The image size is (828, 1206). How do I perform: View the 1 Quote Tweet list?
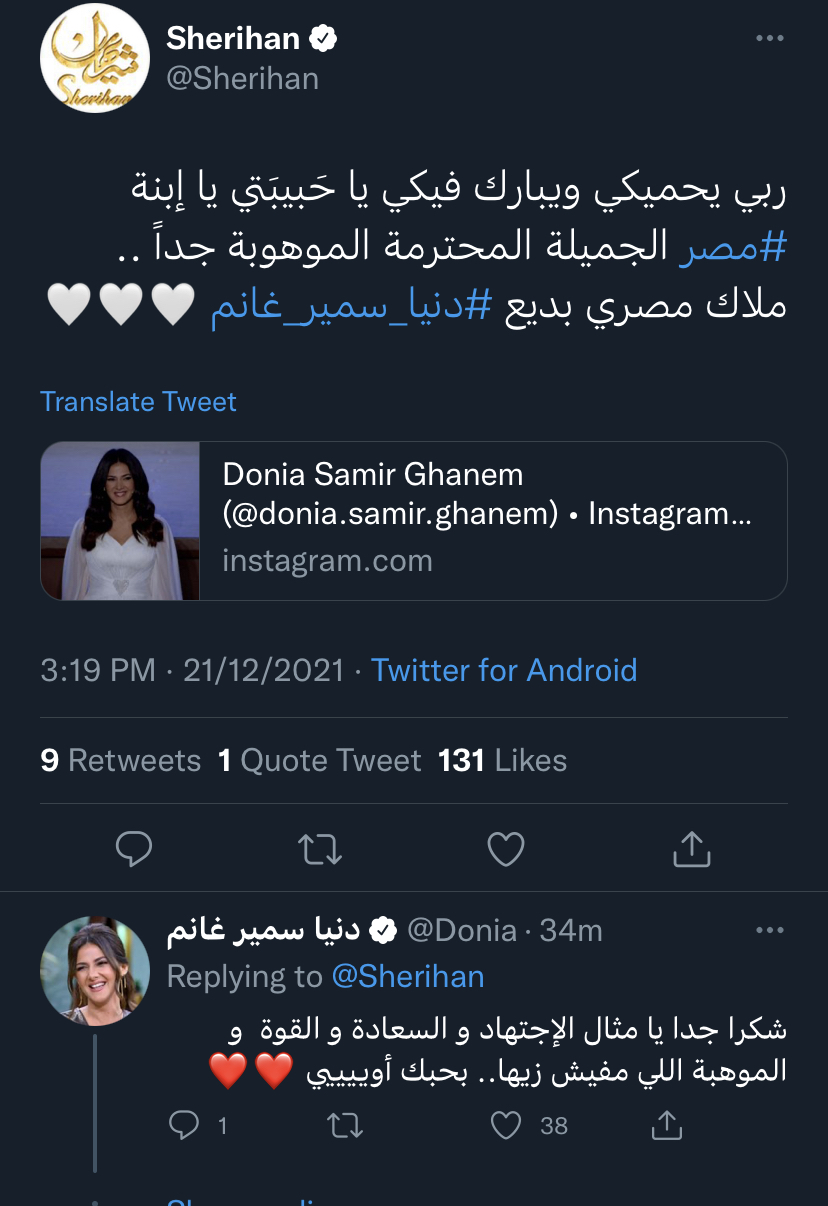(x=320, y=761)
